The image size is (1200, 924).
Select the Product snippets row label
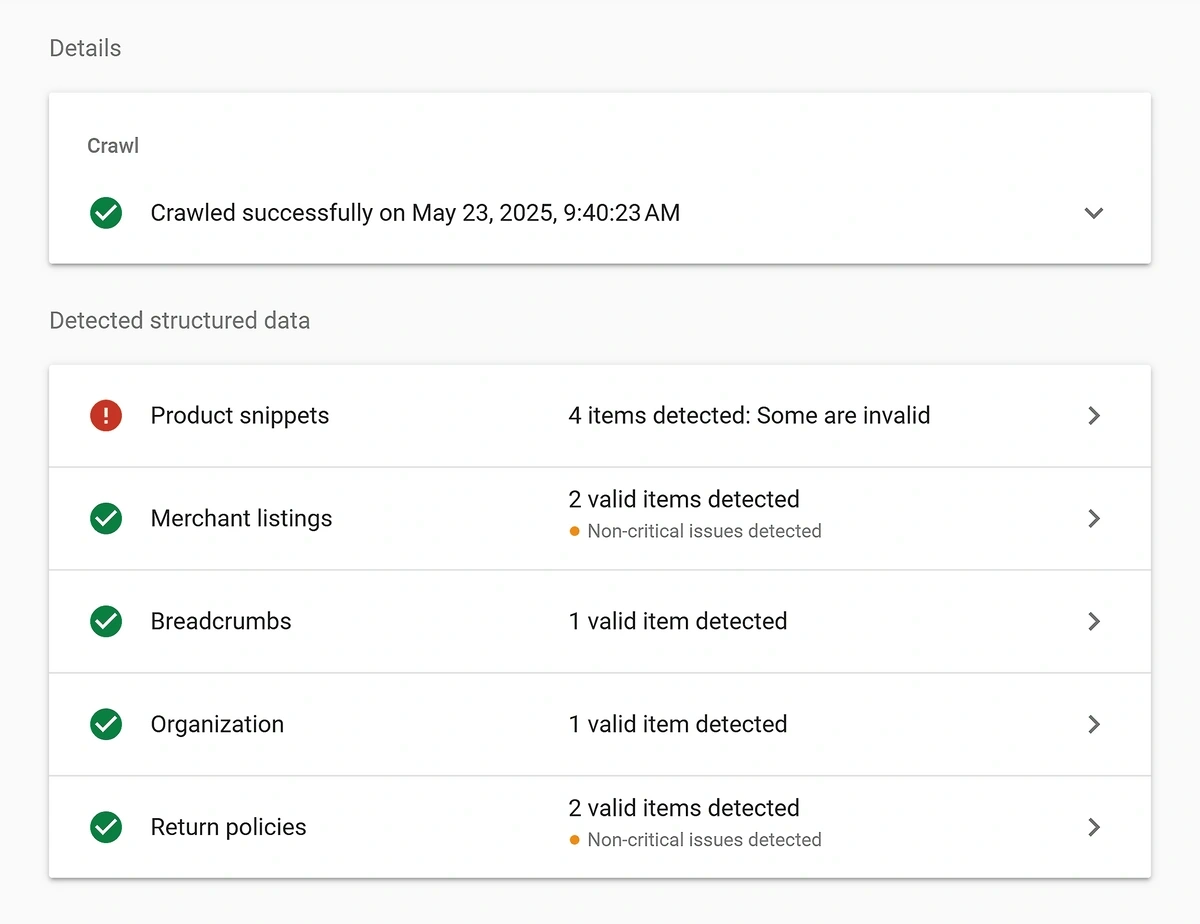(x=240, y=416)
